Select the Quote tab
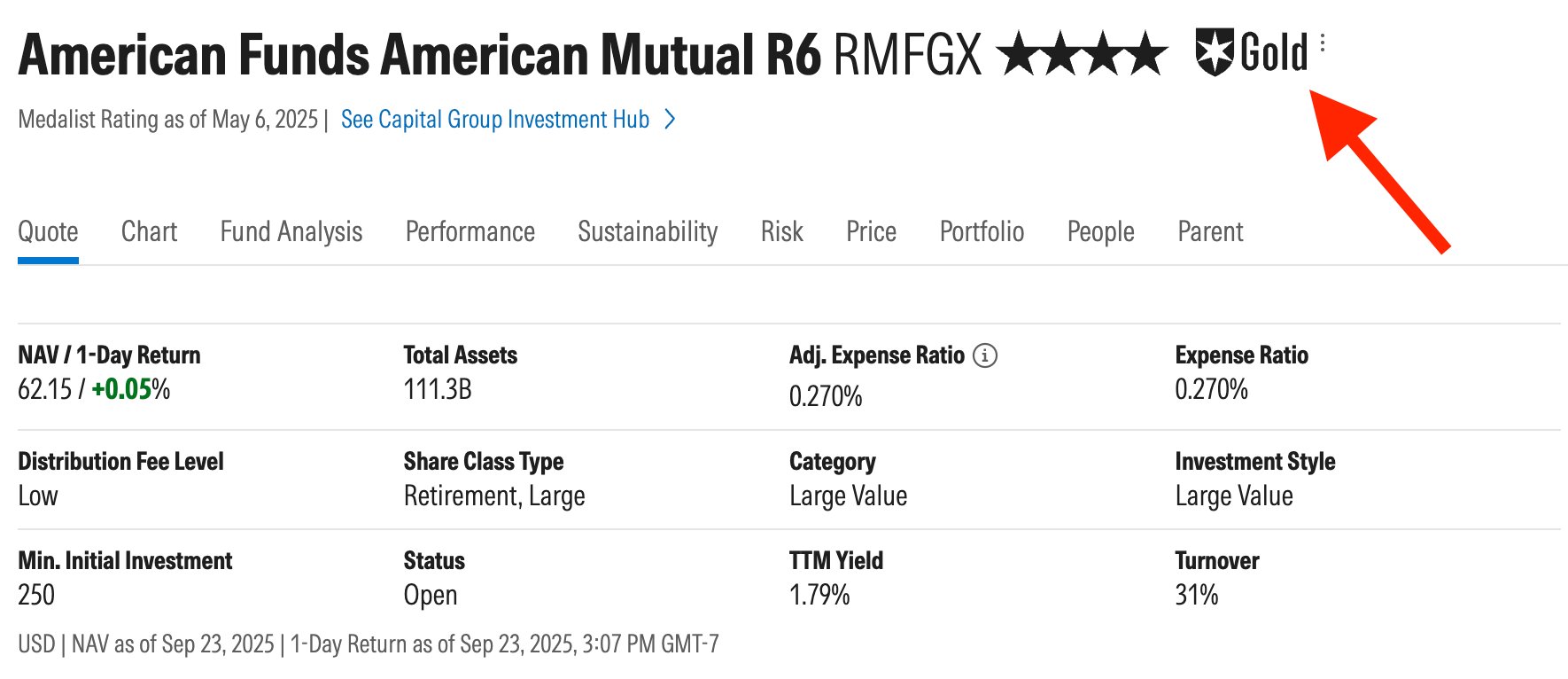Screen dimensions: 1568x679 [x=48, y=231]
